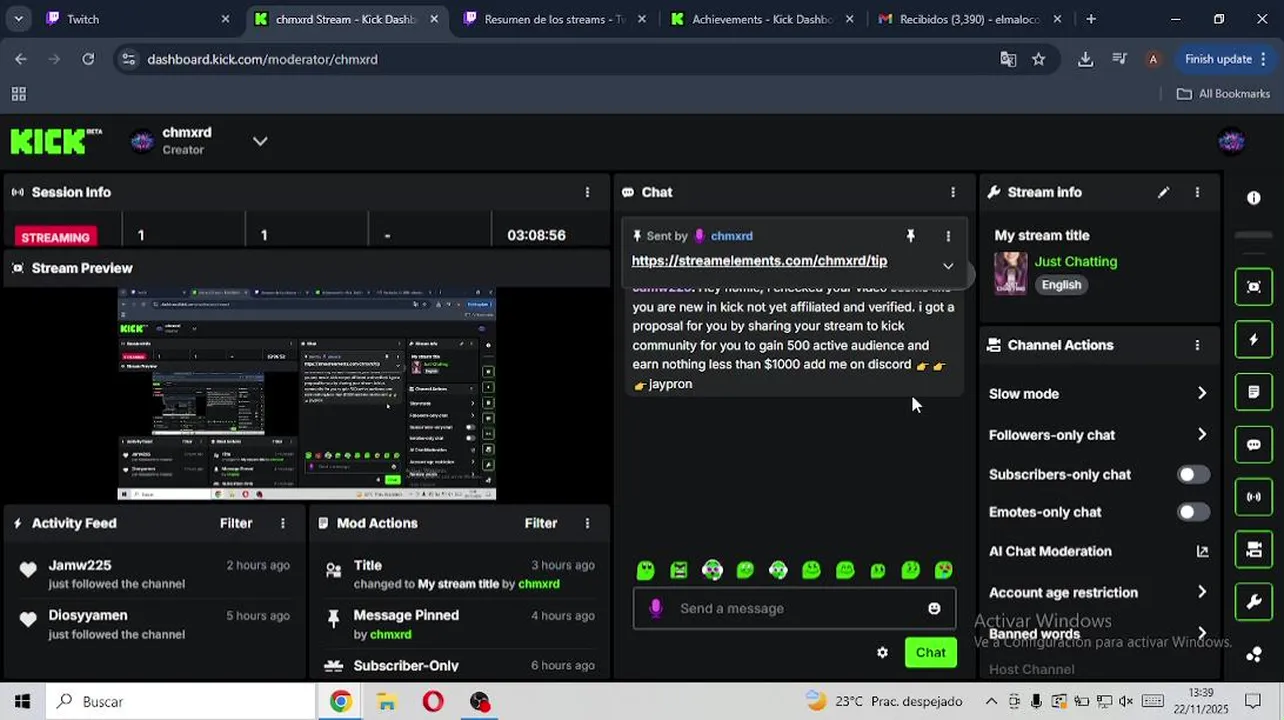Click the pin icon on pinned message

pyautogui.click(x=910, y=236)
